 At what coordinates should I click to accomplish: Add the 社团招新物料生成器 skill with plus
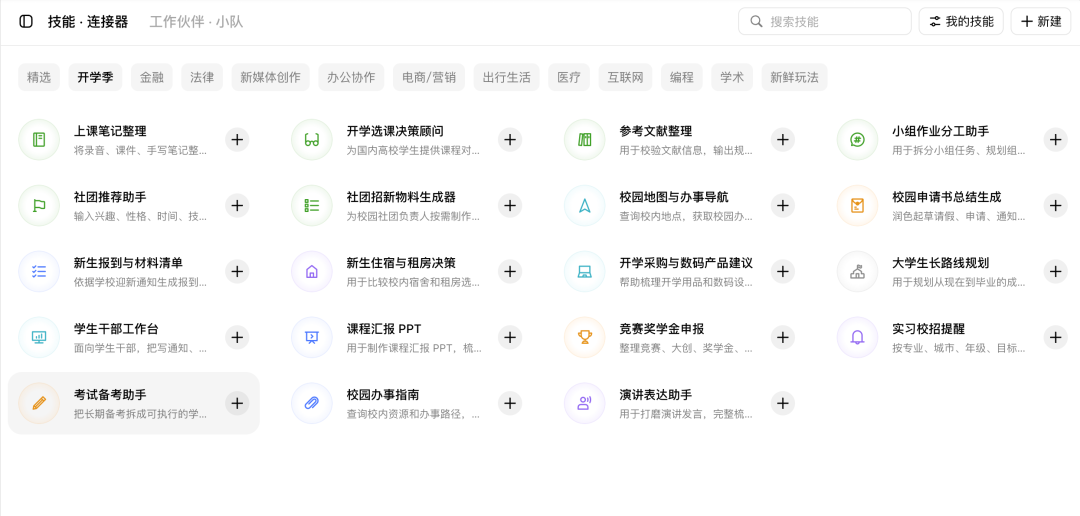(510, 205)
